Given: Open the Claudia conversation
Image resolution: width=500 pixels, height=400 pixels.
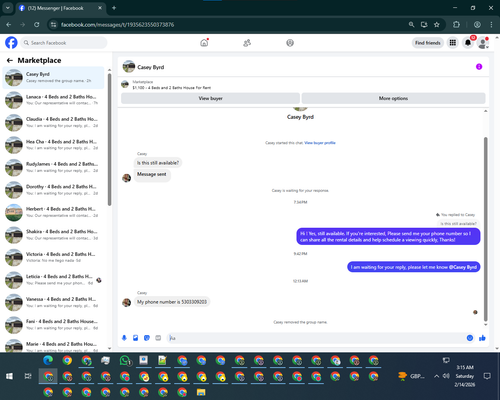Looking at the screenshot, I should point(53,122).
